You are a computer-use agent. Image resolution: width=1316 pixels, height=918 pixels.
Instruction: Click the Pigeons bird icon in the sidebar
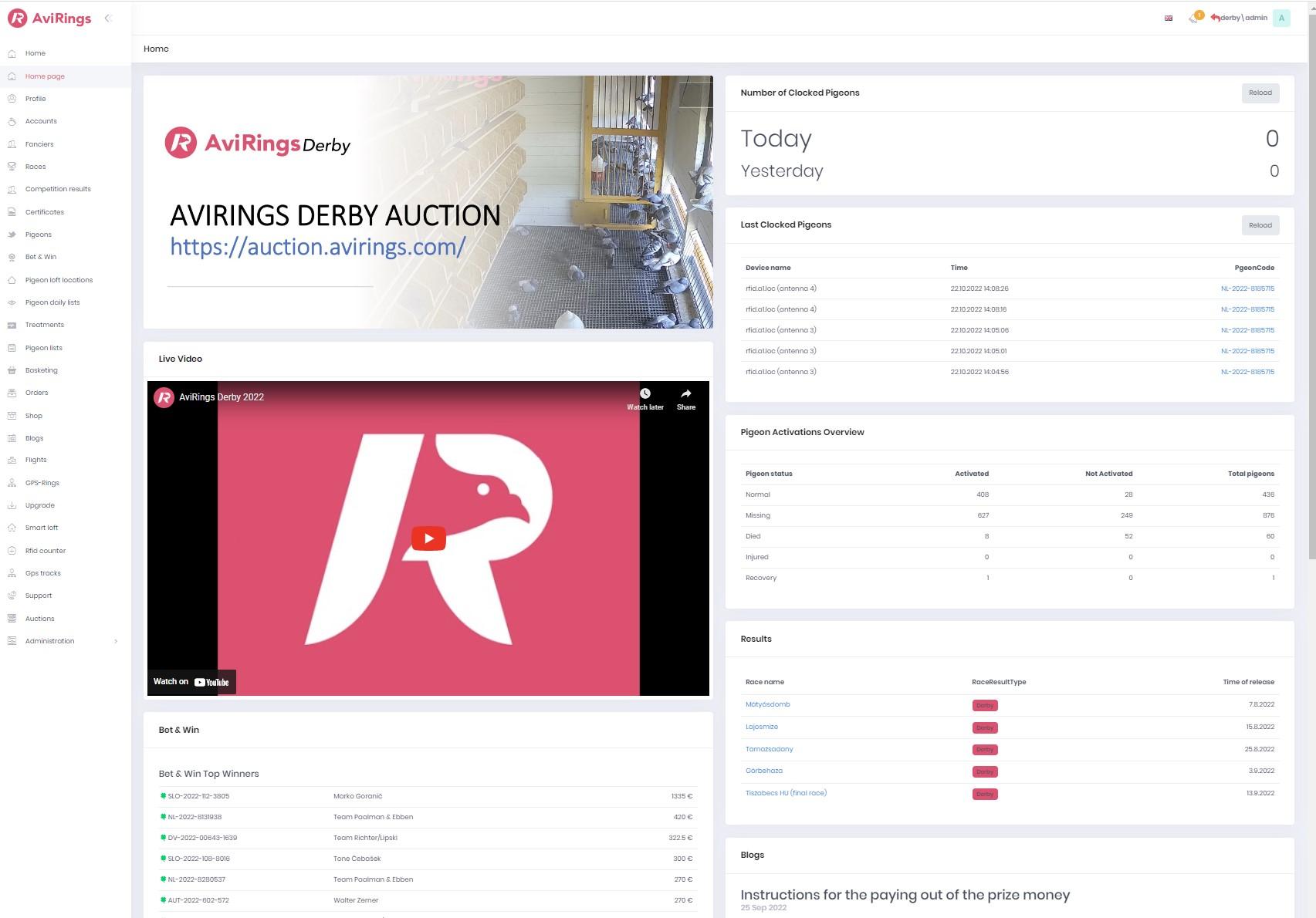pos(12,235)
